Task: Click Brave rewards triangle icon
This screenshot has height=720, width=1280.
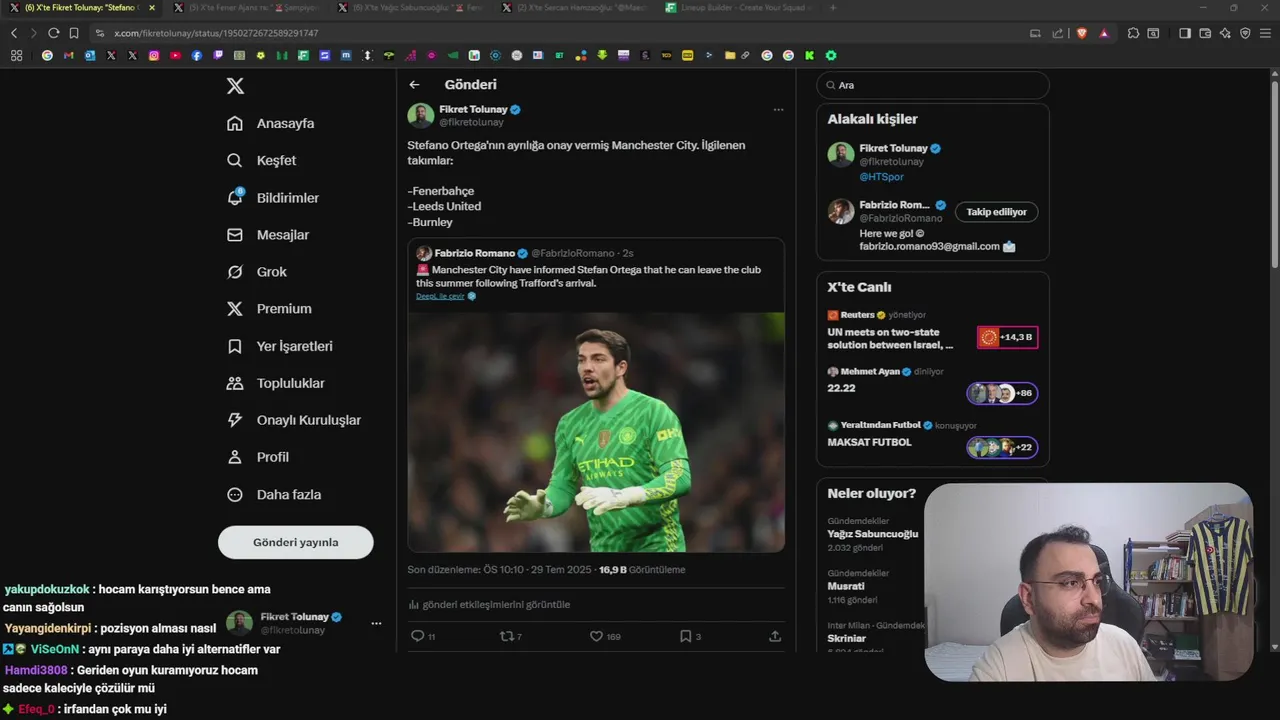Action: tap(1104, 33)
